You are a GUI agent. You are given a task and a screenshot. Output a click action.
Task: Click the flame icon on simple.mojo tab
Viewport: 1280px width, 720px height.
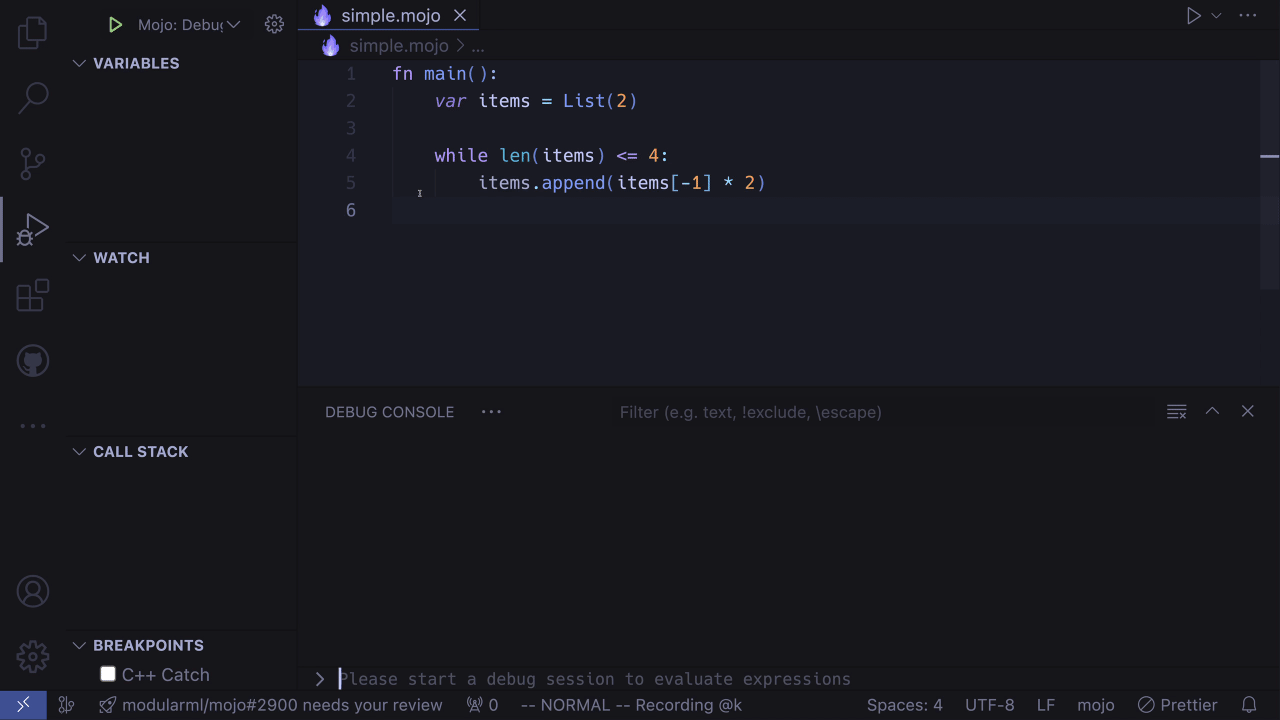click(x=322, y=15)
